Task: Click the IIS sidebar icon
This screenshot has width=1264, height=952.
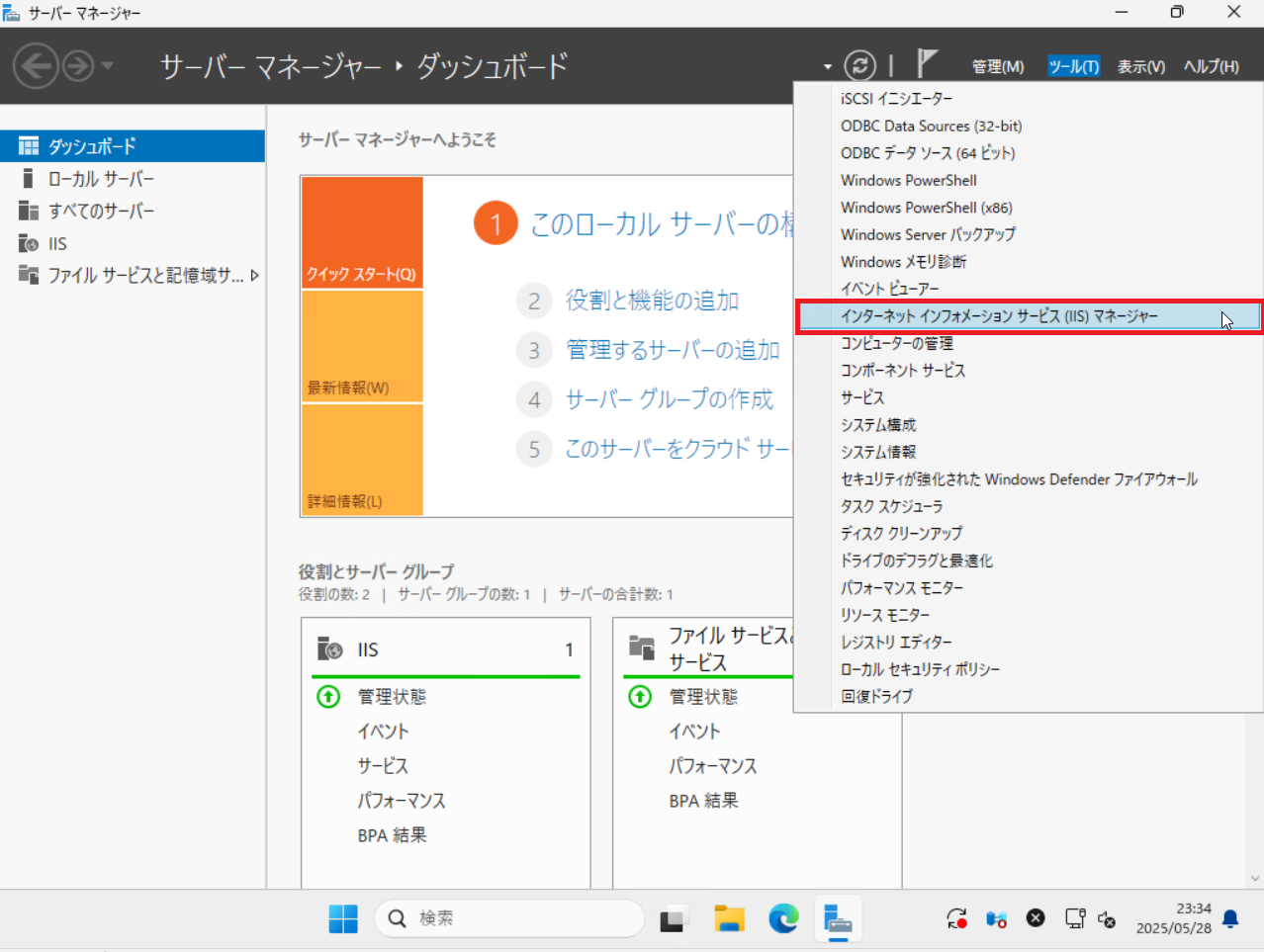Action: [29, 243]
